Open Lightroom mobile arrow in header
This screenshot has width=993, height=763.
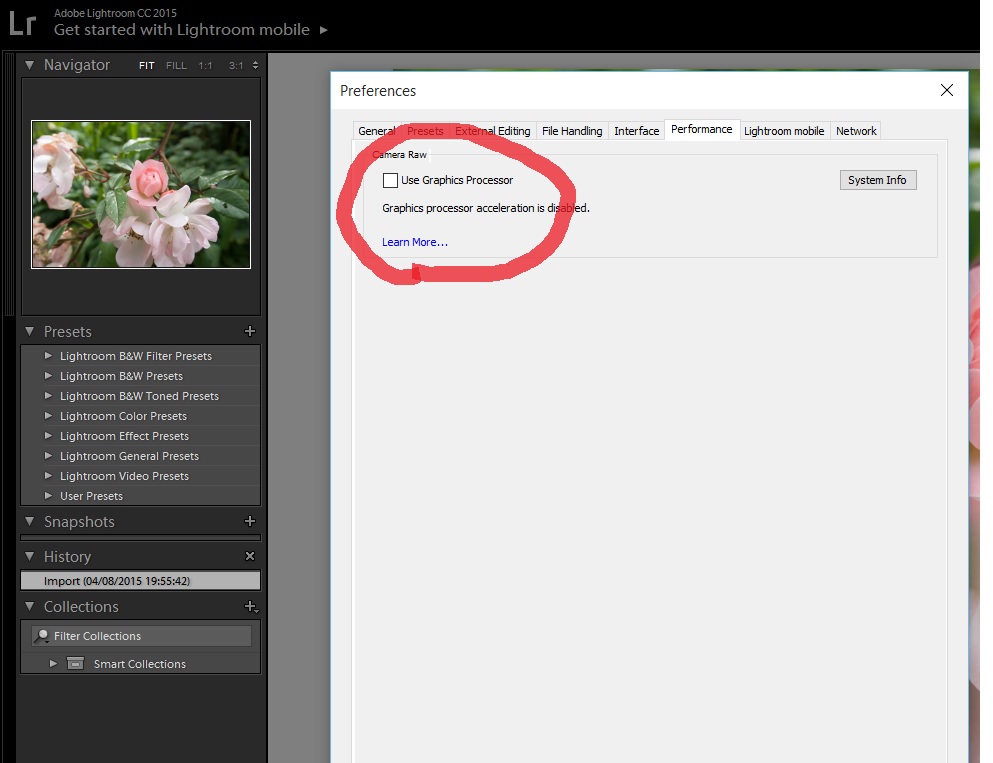coord(323,30)
